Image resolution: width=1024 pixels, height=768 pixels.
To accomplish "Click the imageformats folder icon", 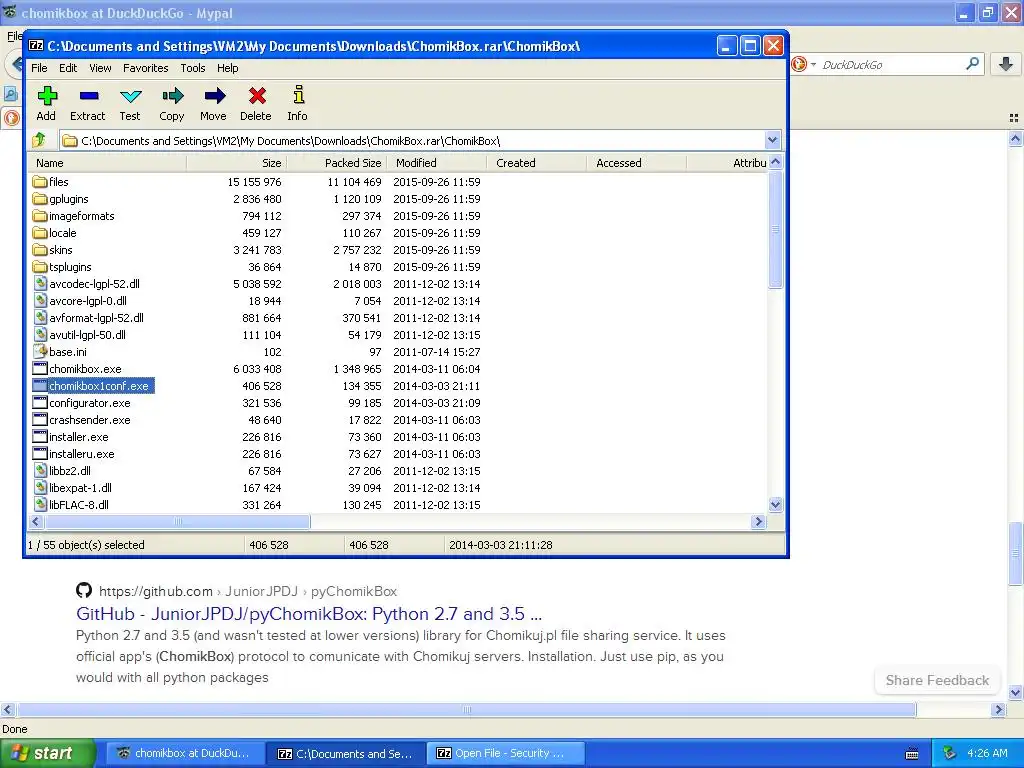I will pos(40,216).
